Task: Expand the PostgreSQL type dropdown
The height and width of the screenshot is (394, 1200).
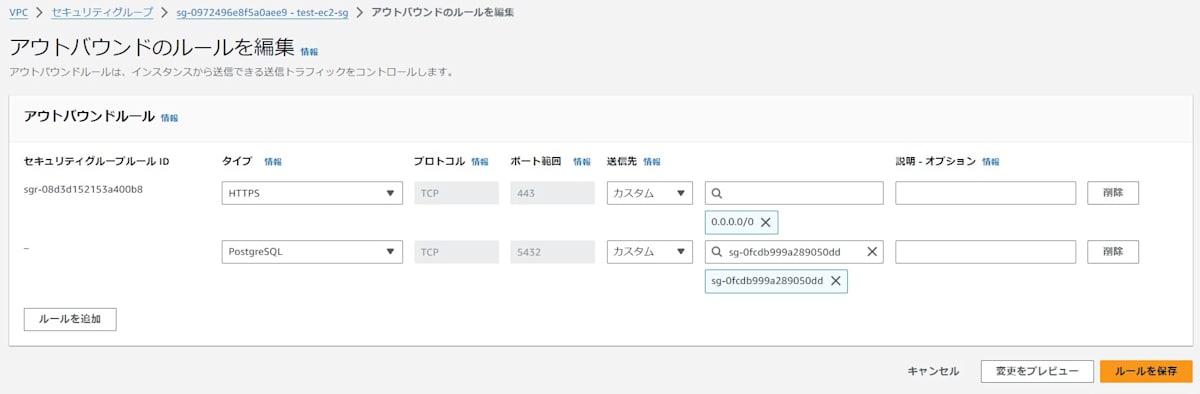Action: pyautogui.click(x=312, y=252)
